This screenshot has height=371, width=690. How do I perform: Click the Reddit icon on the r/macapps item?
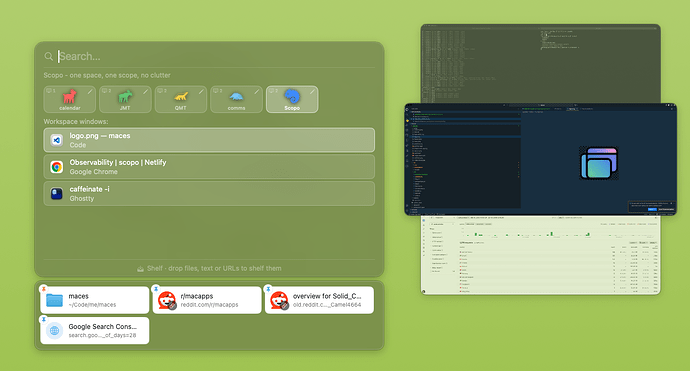point(167,300)
